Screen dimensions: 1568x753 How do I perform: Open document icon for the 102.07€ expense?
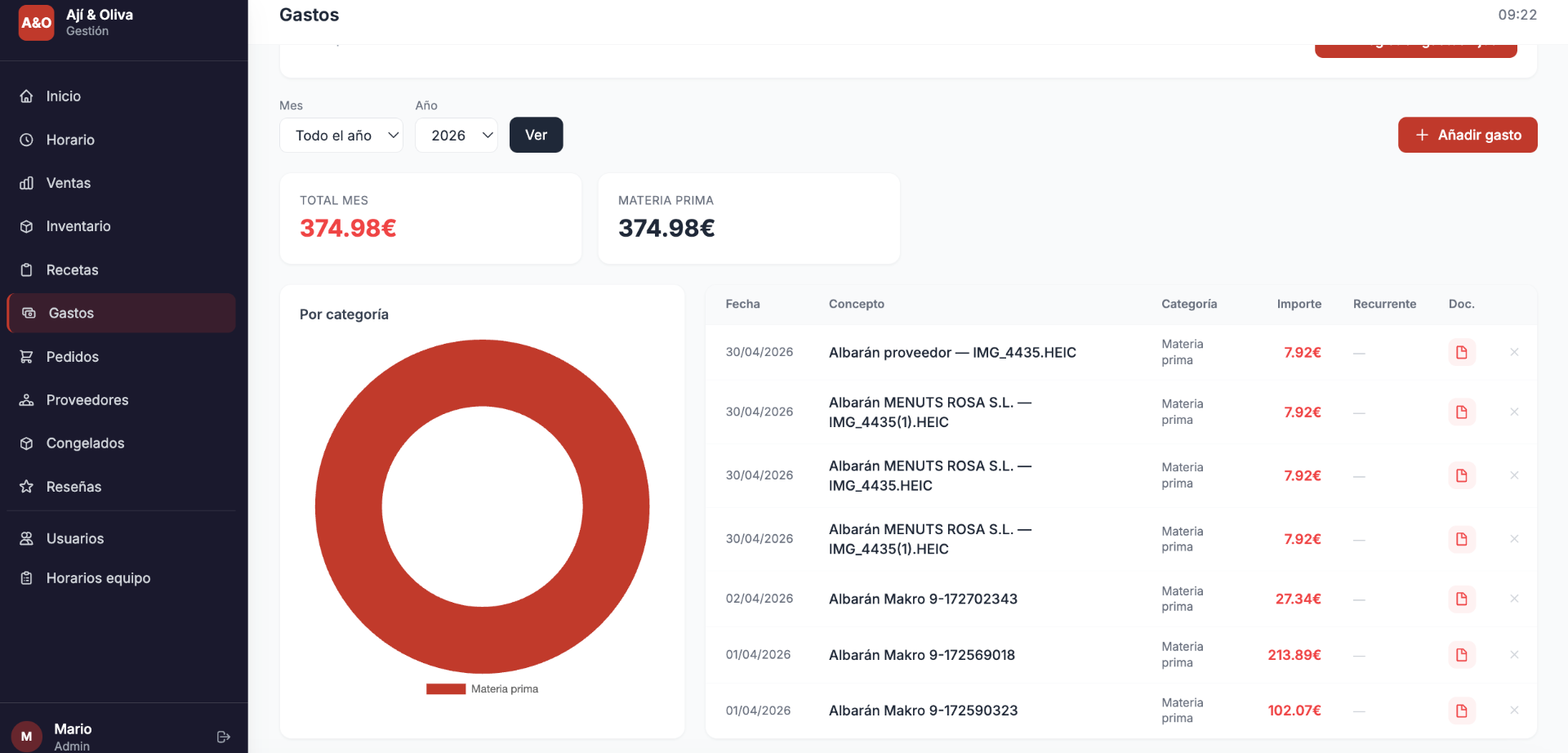1462,711
